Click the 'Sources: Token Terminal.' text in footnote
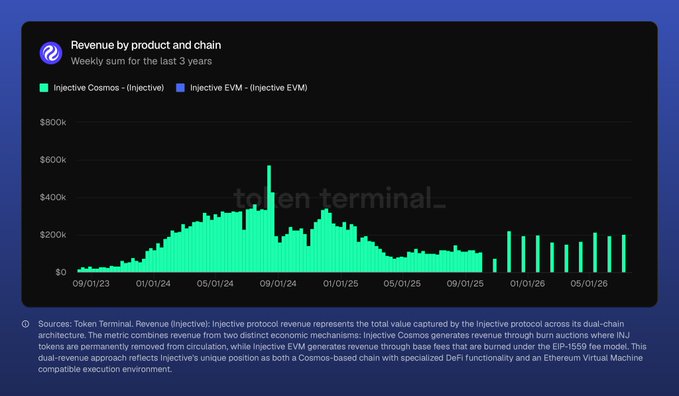This screenshot has height=396, width=679. [x=86, y=324]
